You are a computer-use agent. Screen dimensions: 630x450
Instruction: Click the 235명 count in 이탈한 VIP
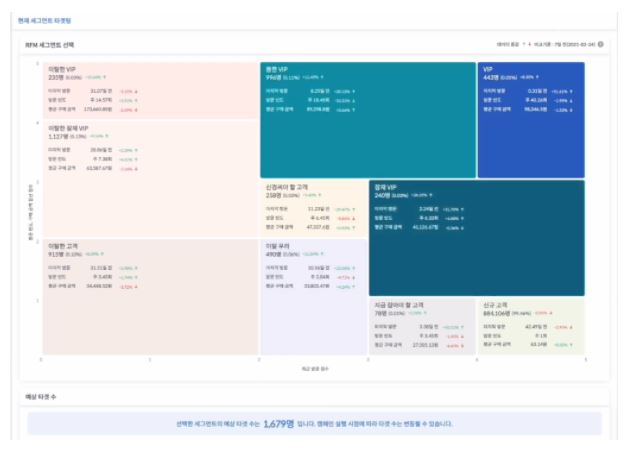pos(56,77)
